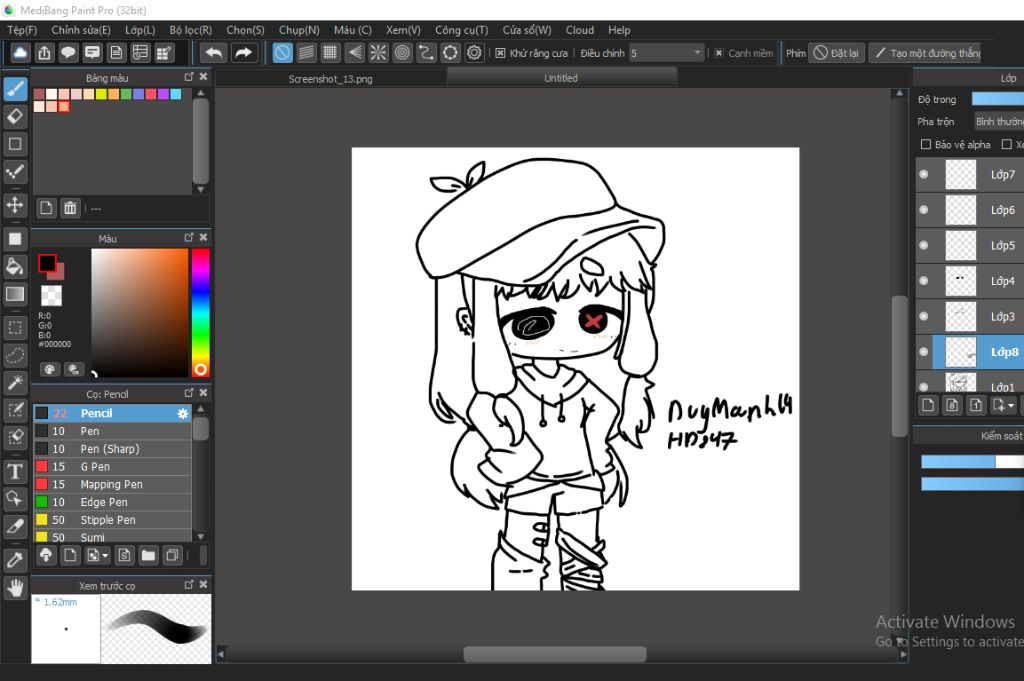The image size is (1024, 681).
Task: Click Tạo một đường thẳng button
Action: tap(927, 53)
